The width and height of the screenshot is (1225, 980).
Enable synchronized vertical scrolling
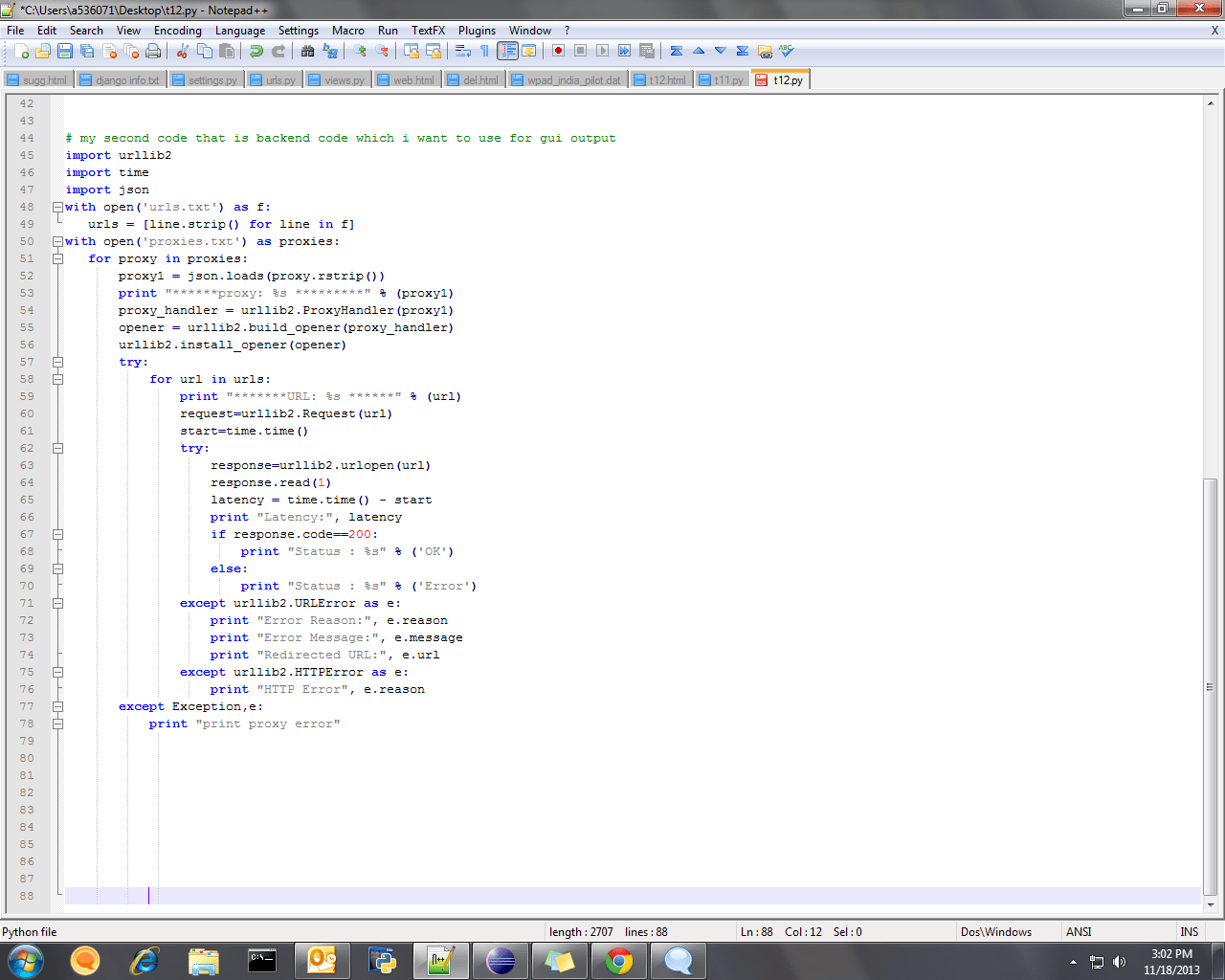pyautogui.click(x=412, y=51)
